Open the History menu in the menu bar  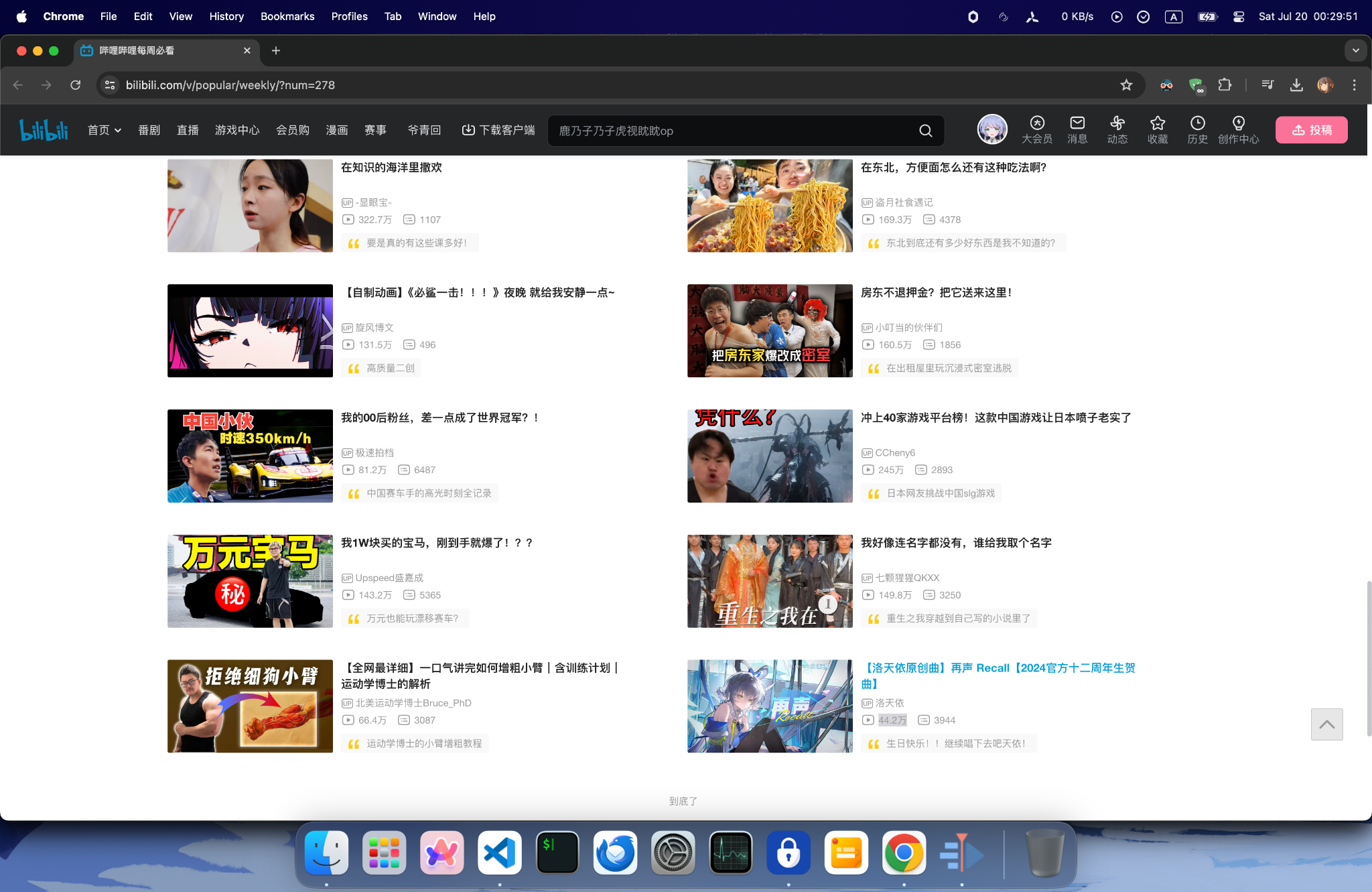(x=226, y=16)
